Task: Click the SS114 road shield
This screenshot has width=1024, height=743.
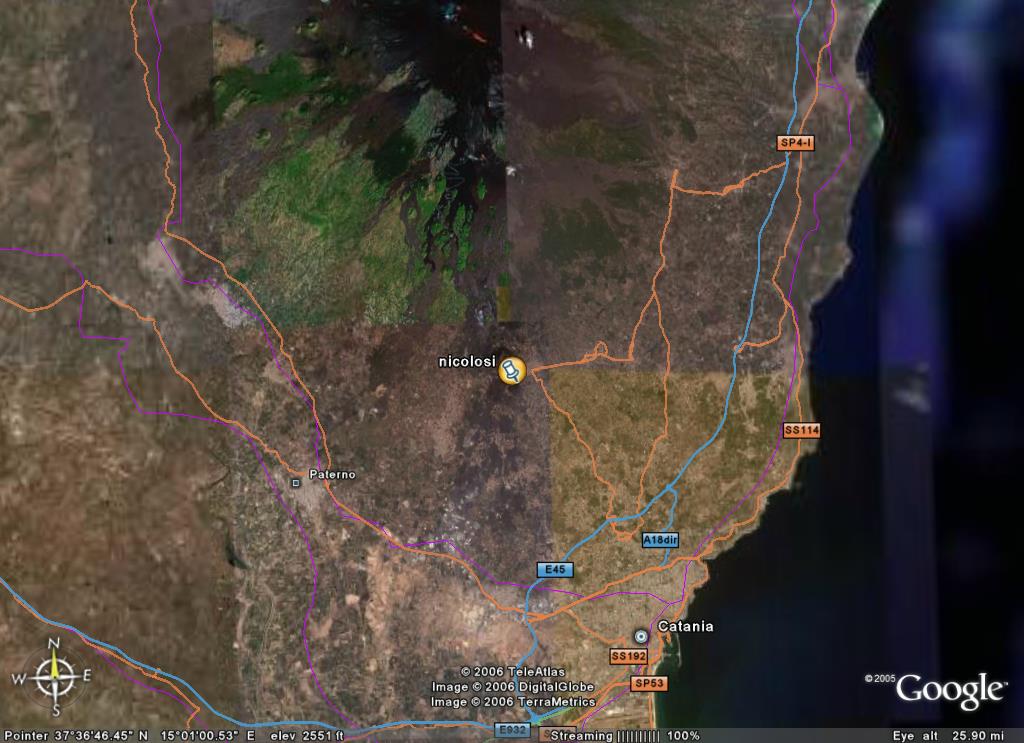Action: pyautogui.click(x=801, y=430)
